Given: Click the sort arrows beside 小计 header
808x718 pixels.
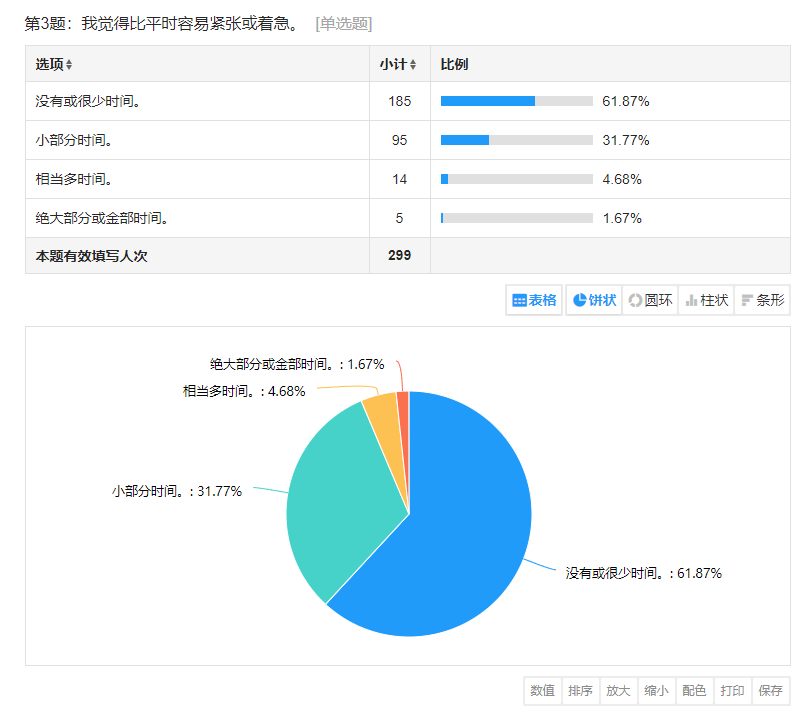Looking at the screenshot, I should (x=413, y=65).
